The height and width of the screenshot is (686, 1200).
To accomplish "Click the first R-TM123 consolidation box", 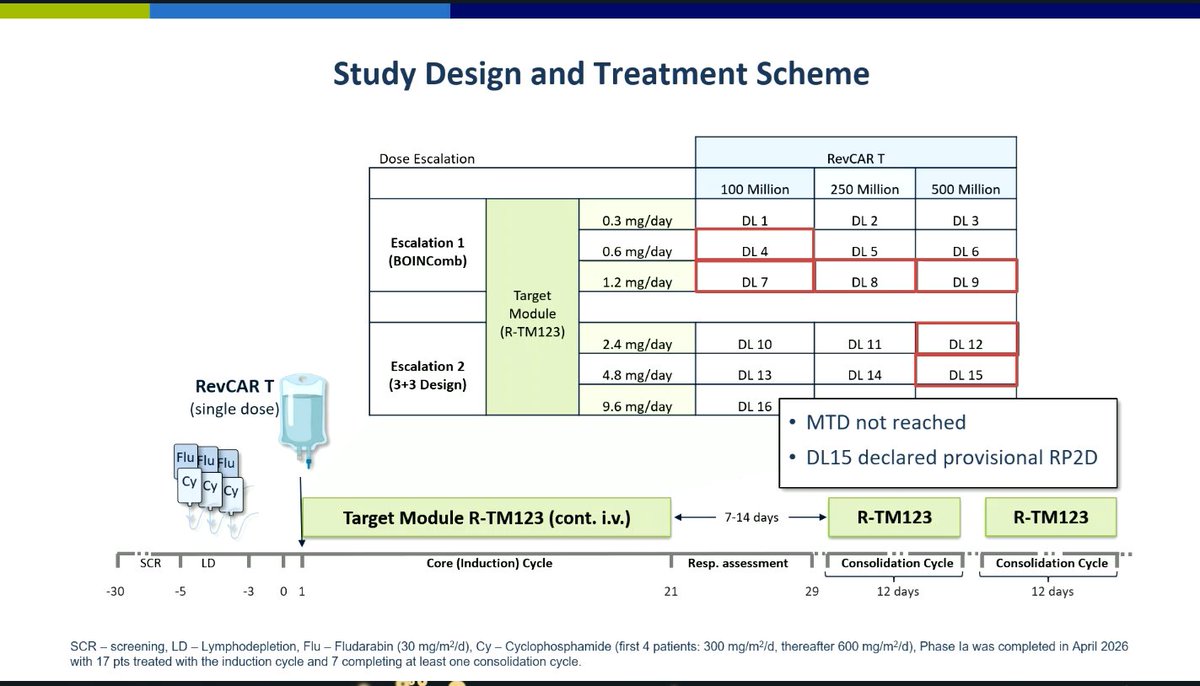I will click(894, 518).
